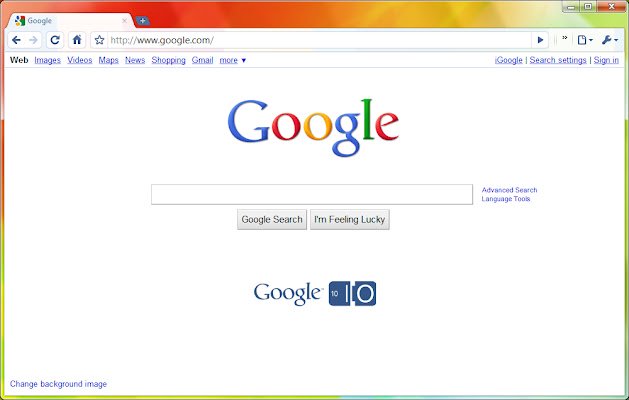
Task: Close the browser window
Action: click(x=612, y=6)
